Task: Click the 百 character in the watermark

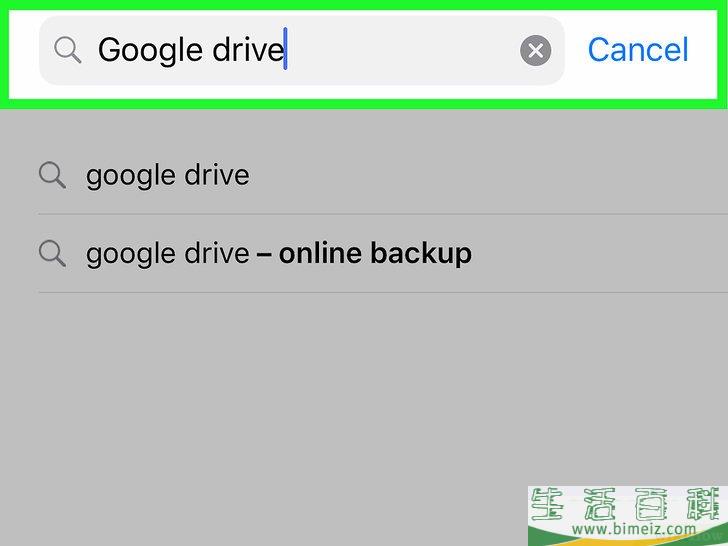Action: (x=651, y=504)
